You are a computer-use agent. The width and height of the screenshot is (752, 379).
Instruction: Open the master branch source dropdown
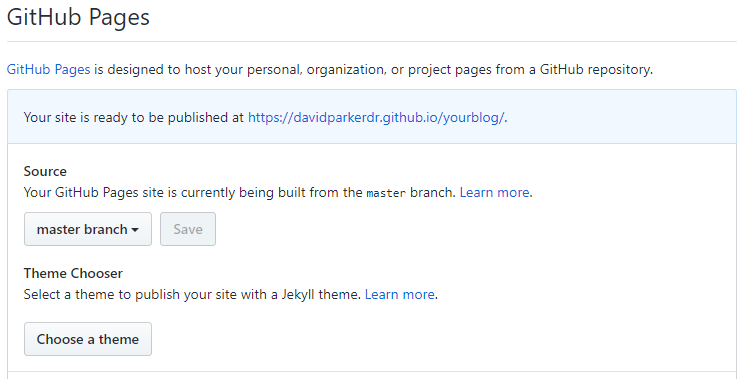coord(88,229)
